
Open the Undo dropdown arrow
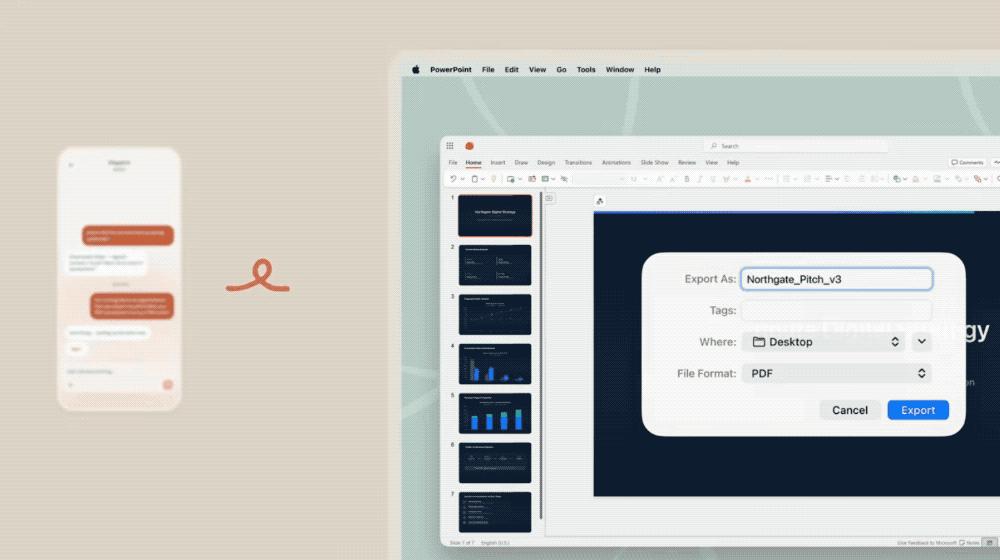coord(462,179)
